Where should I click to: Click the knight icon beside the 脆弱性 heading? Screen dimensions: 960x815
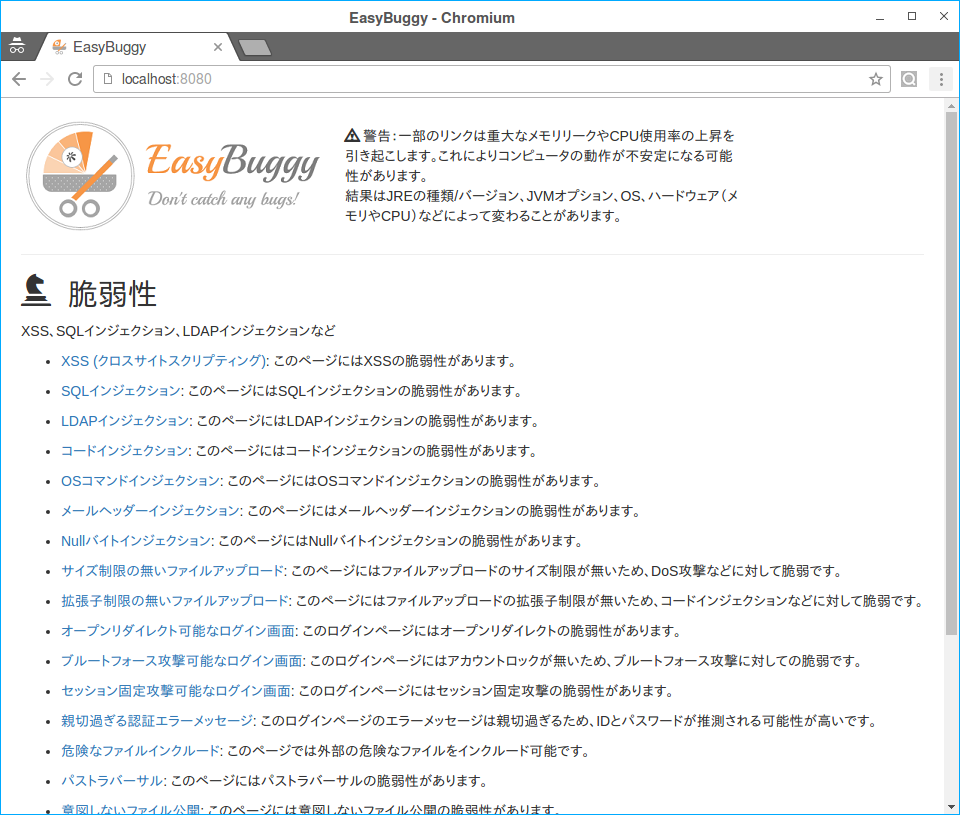point(36,290)
